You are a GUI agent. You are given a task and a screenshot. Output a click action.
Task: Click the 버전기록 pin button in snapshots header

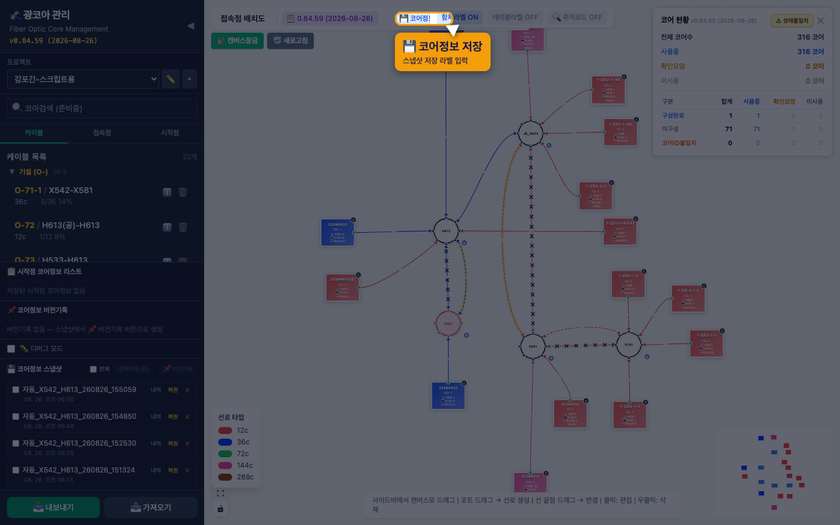pos(178,369)
